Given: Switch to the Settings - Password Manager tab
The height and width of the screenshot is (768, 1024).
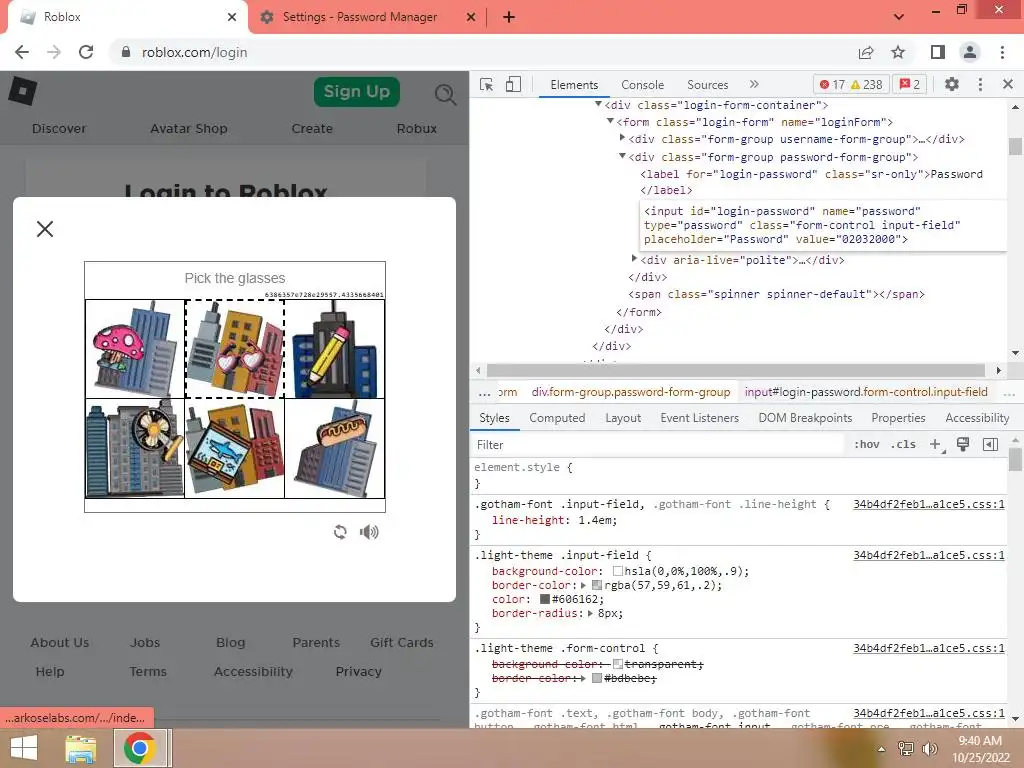Looking at the screenshot, I should coord(360,17).
